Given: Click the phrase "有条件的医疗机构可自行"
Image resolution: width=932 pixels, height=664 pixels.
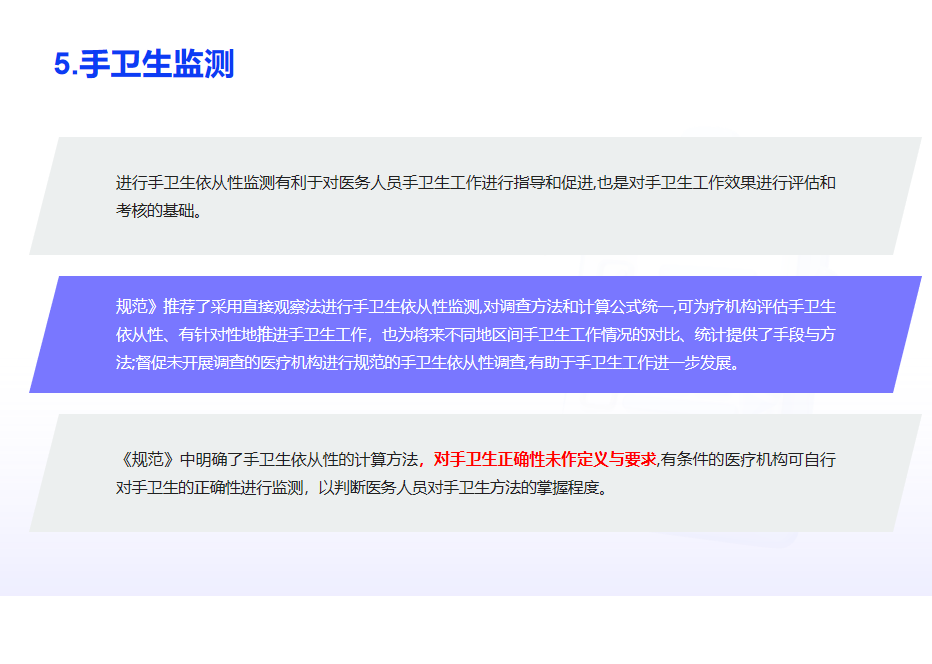Looking at the screenshot, I should point(748,460).
